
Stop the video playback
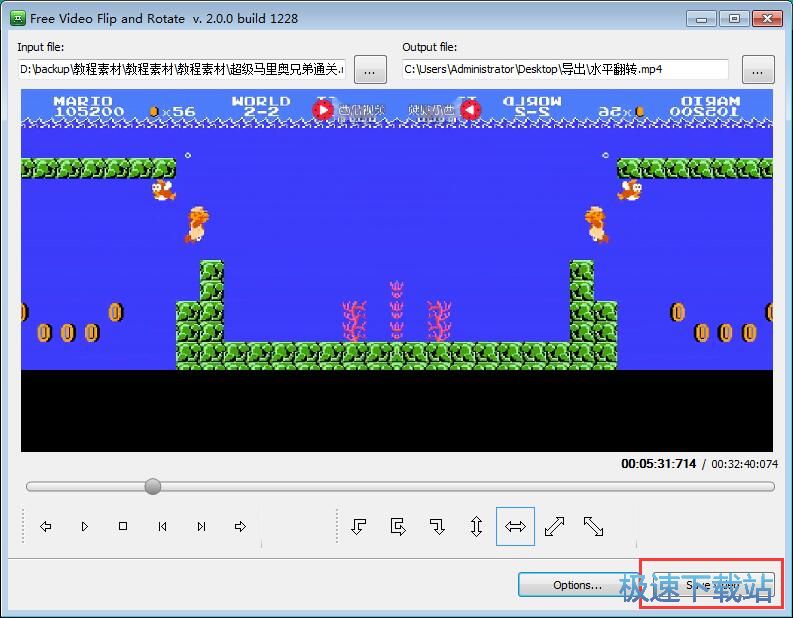(123, 526)
